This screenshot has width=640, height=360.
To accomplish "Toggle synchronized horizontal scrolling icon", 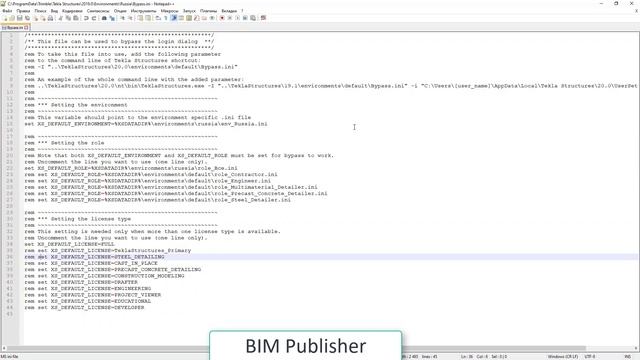I will 148,18.
